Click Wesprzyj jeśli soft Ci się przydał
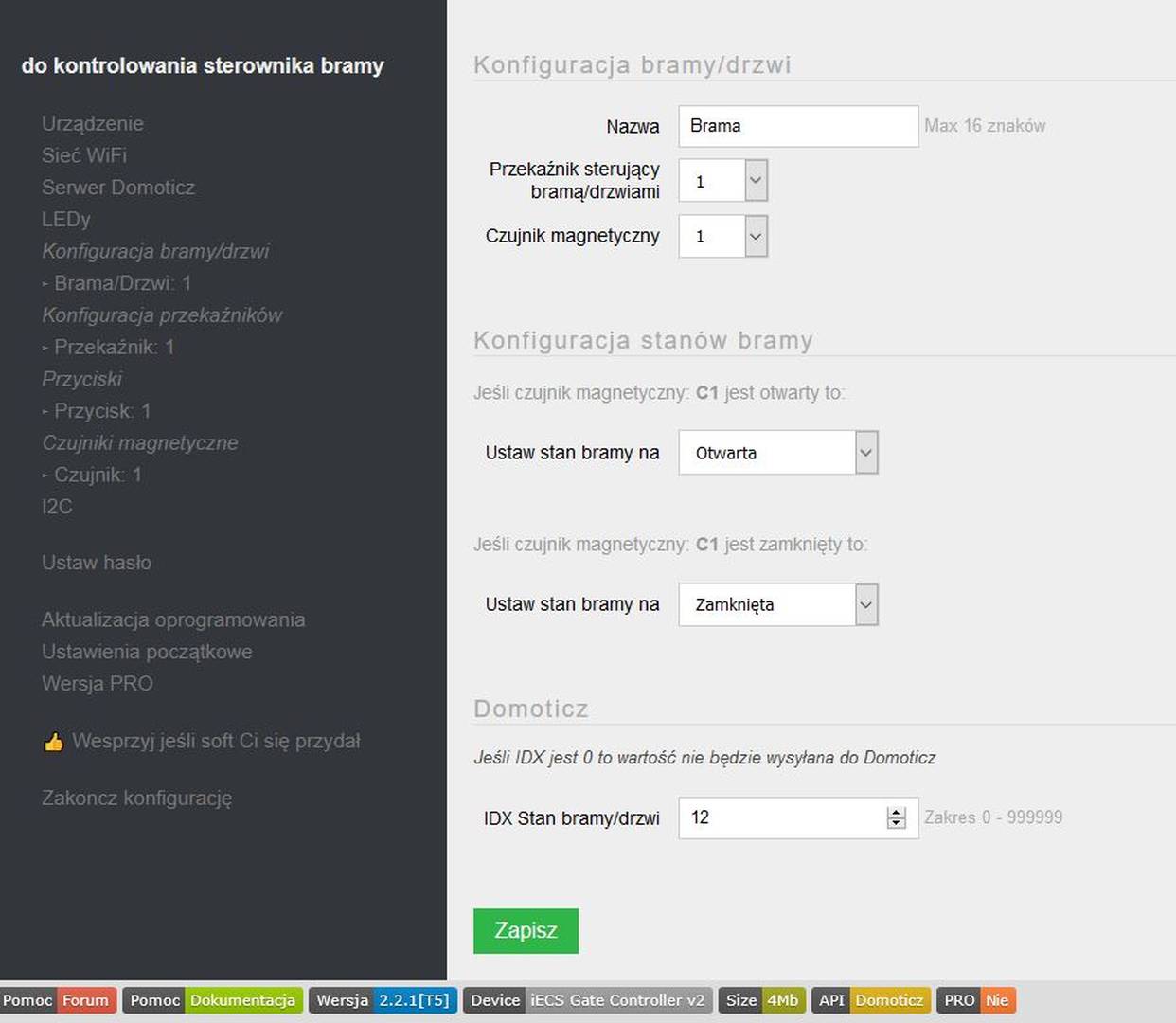Screen dimensions: 1176x1023 tap(216, 741)
